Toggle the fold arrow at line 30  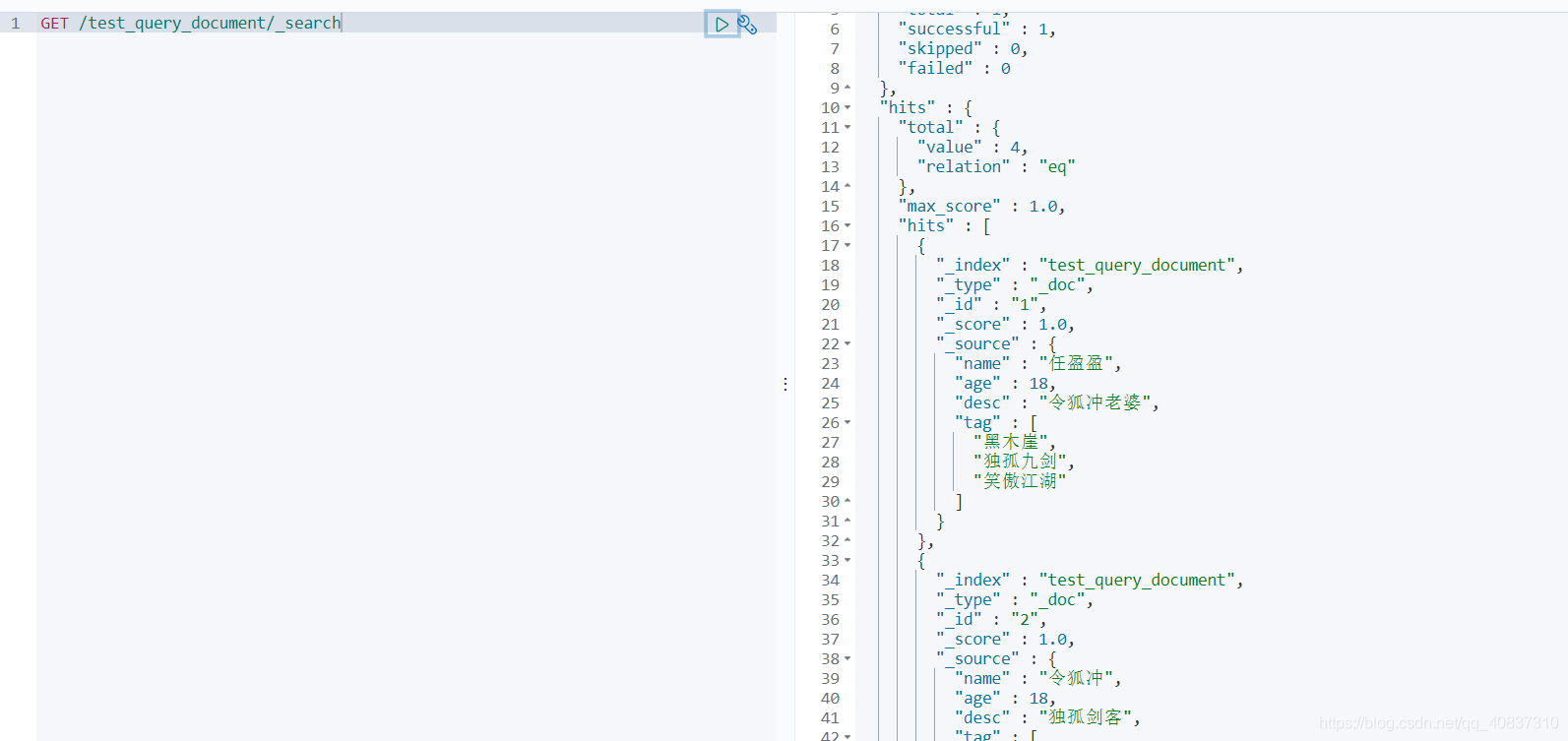pyautogui.click(x=847, y=501)
